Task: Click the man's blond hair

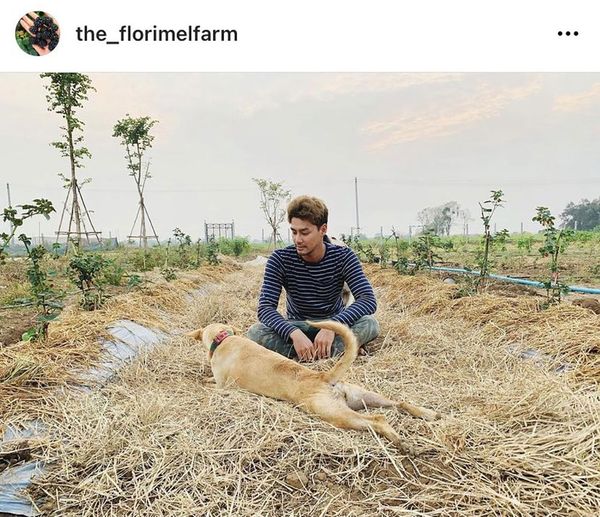Action: coord(308,210)
